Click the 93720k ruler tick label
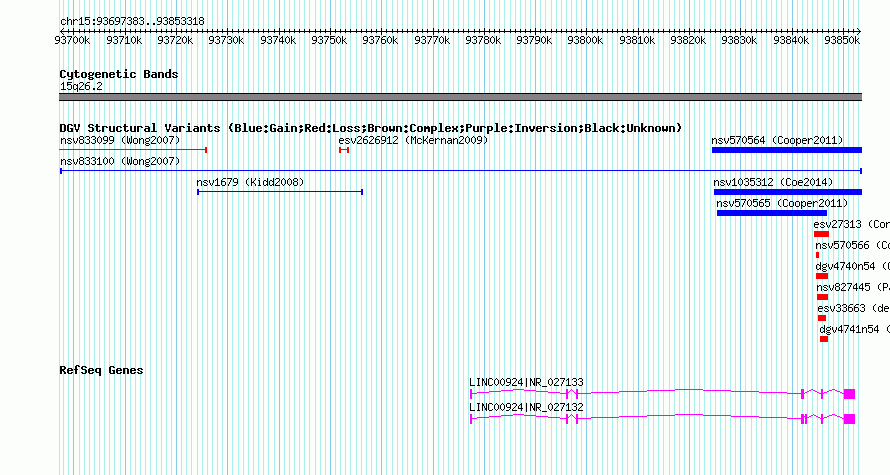Viewport: 890px width, 475px height. click(x=175, y=40)
